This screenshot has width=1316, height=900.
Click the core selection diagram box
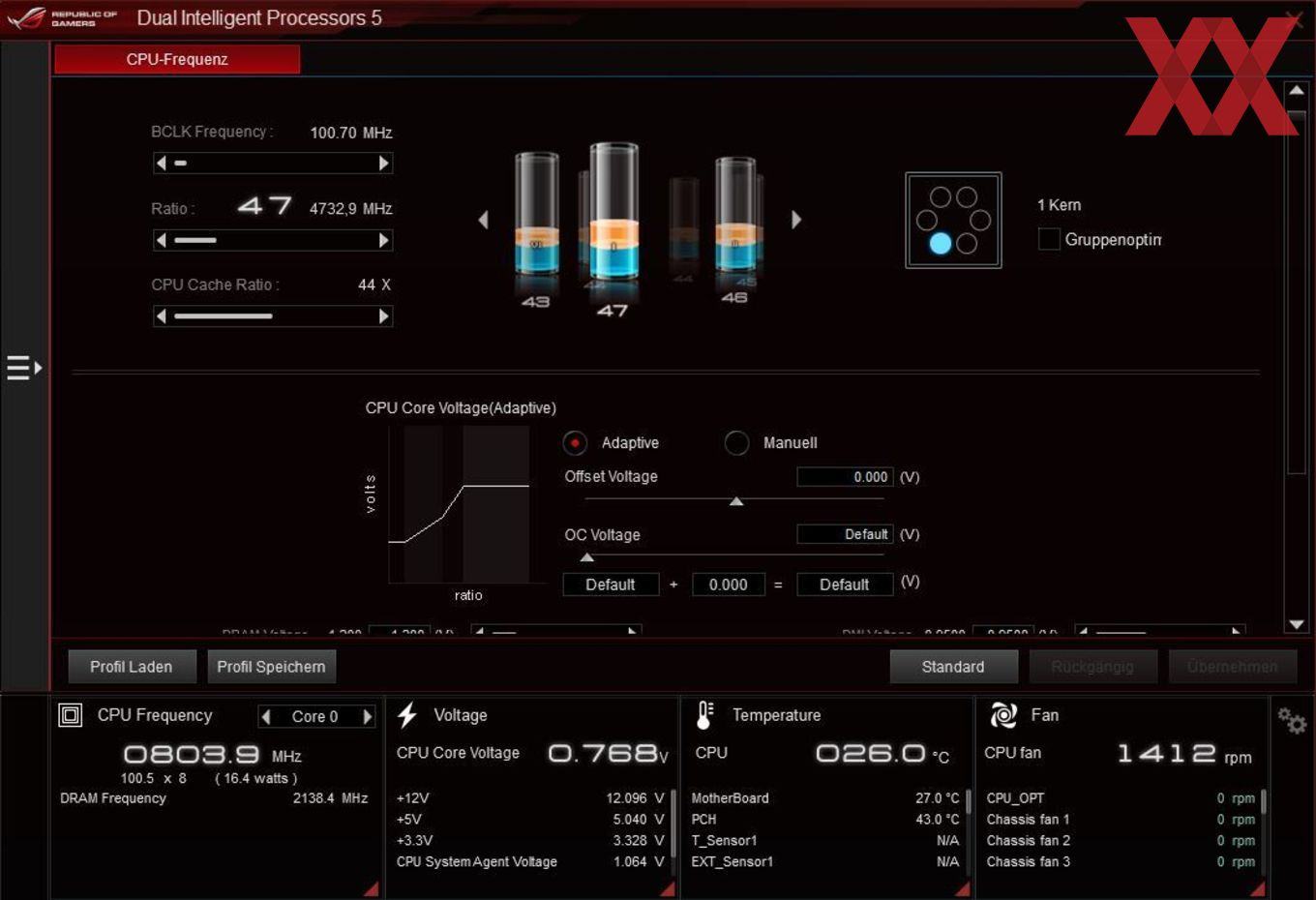(953, 221)
